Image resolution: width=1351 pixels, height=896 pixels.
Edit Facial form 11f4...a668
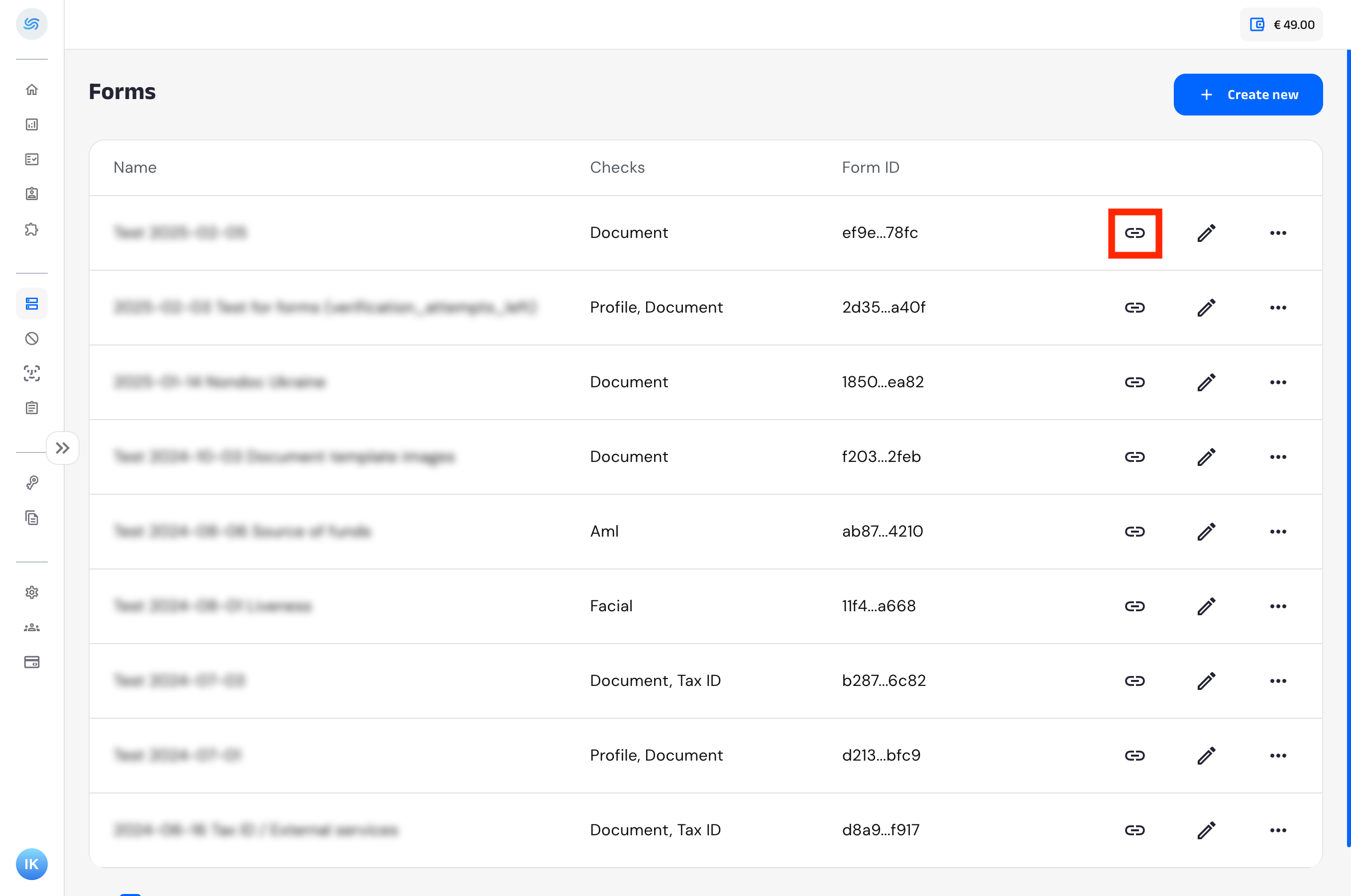coord(1207,606)
